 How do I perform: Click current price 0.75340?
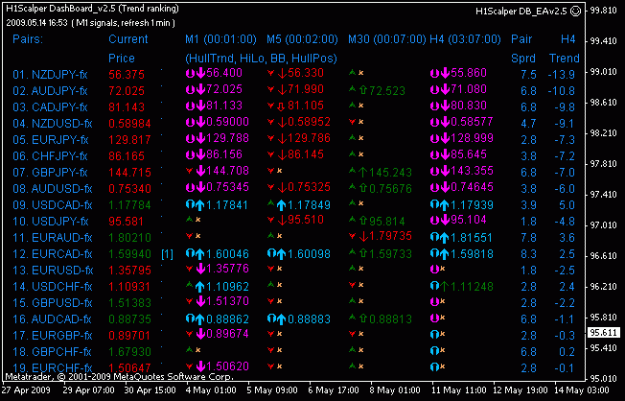click(130, 189)
